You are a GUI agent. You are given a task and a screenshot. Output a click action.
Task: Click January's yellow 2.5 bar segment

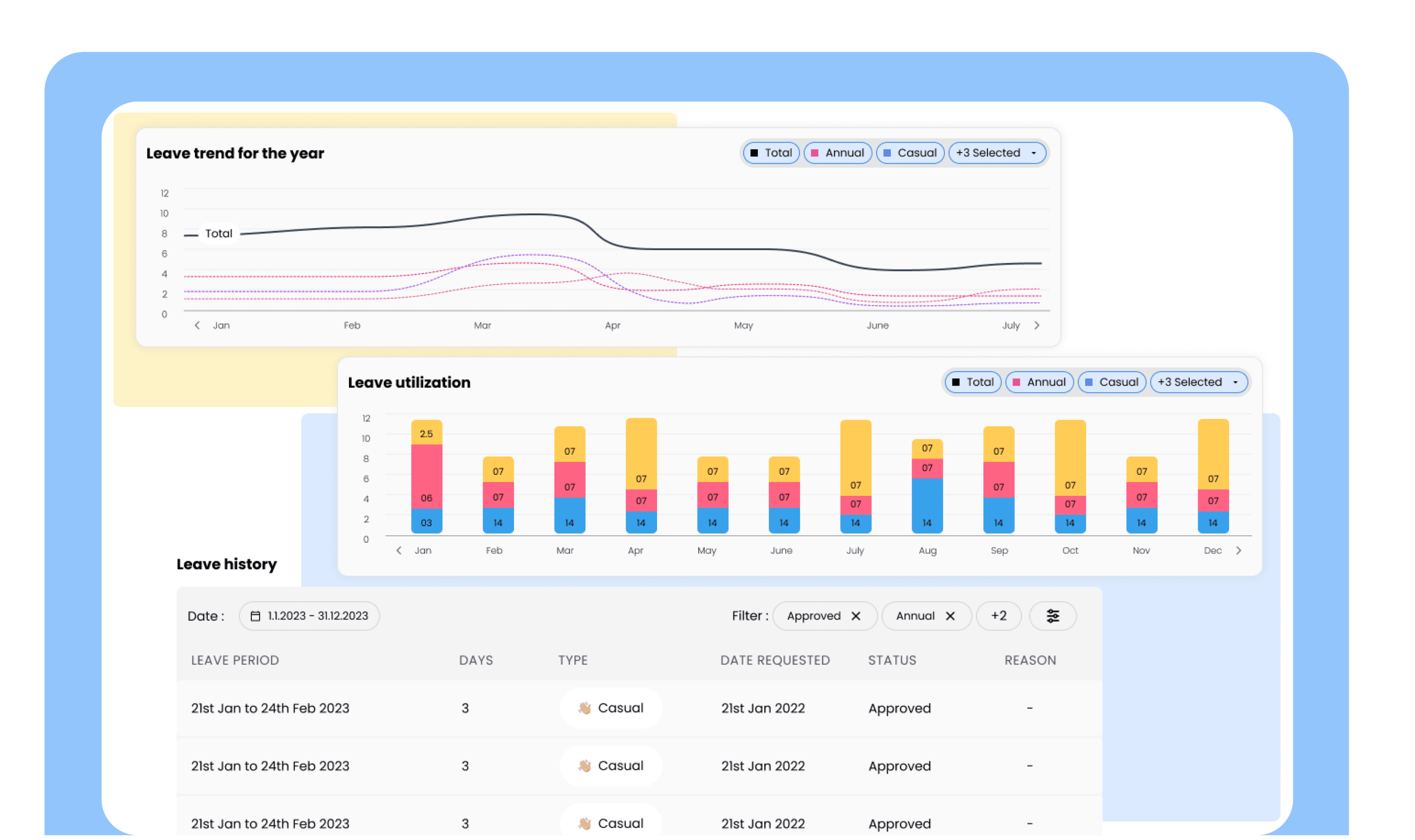[x=426, y=433]
